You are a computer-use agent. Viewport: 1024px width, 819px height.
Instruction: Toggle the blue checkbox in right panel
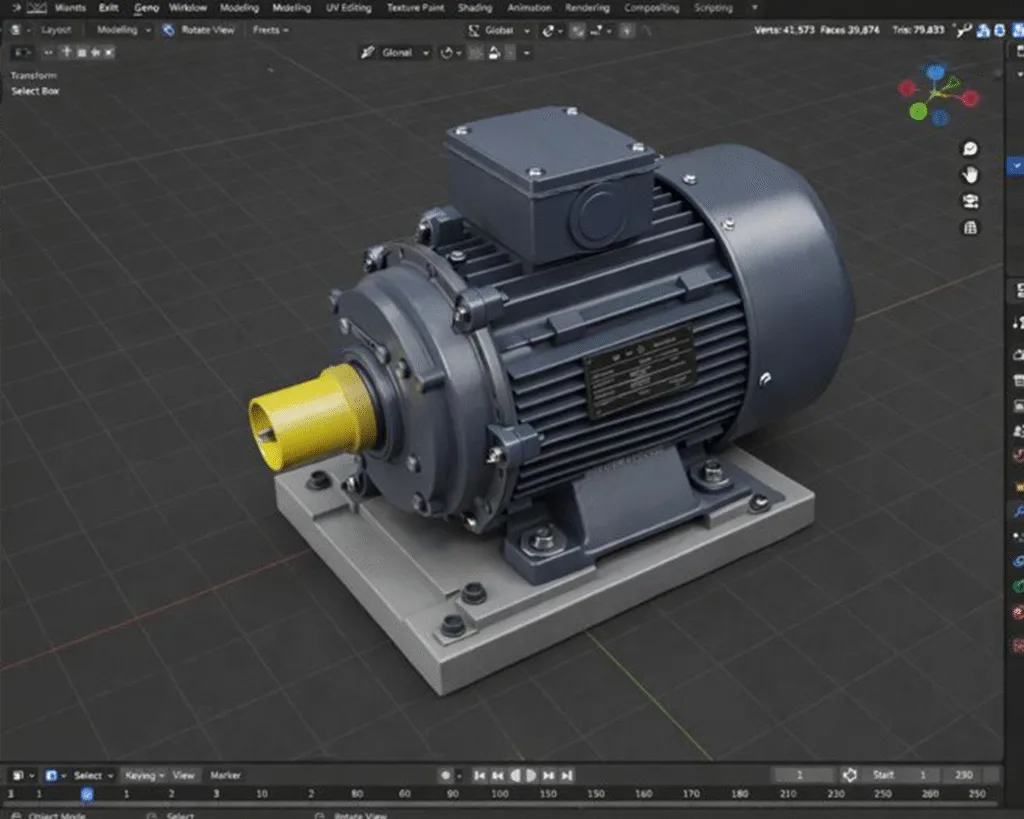[x=1016, y=165]
